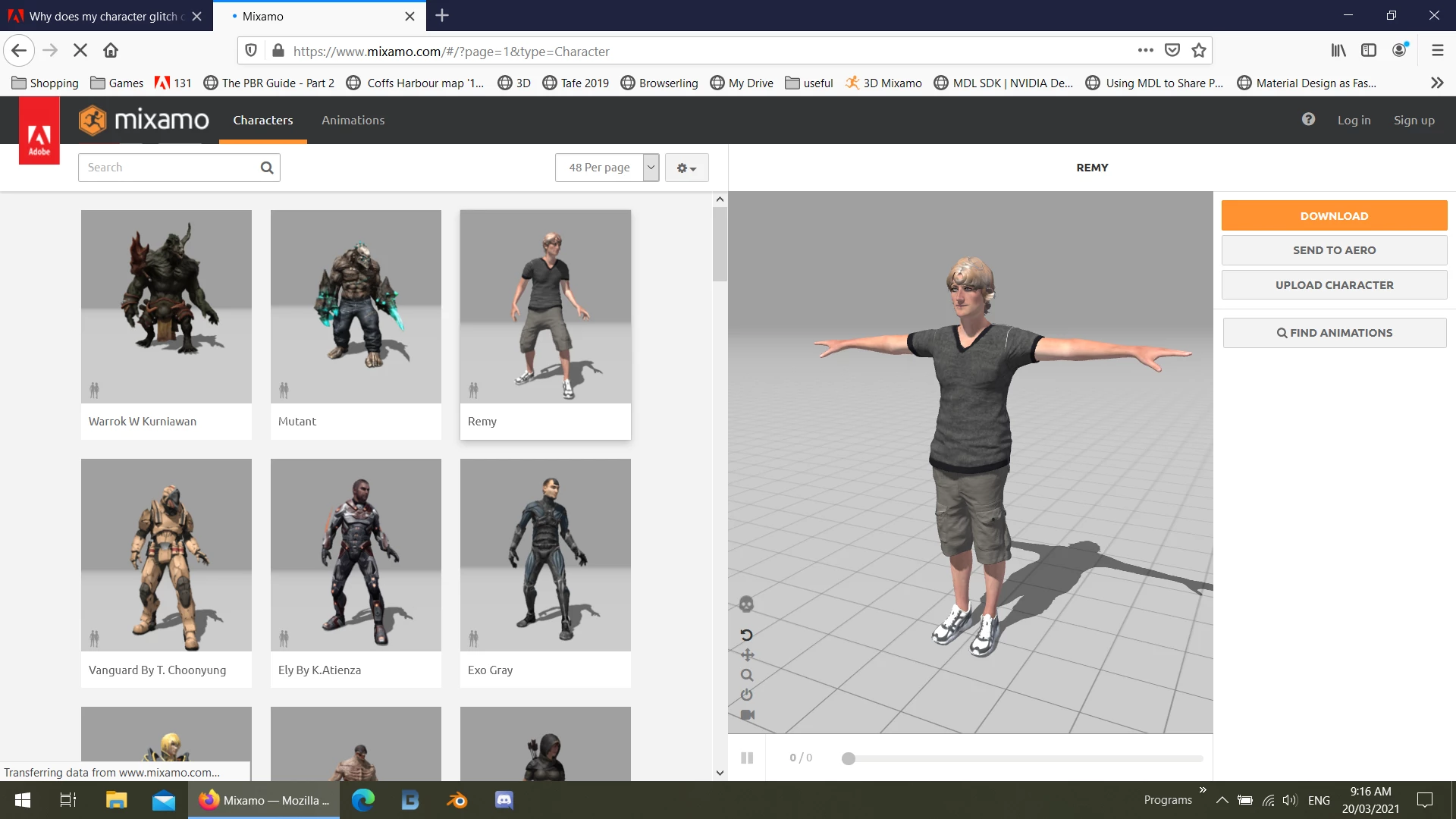Click the search magnifier icon
The height and width of the screenshot is (819, 1456).
267,168
